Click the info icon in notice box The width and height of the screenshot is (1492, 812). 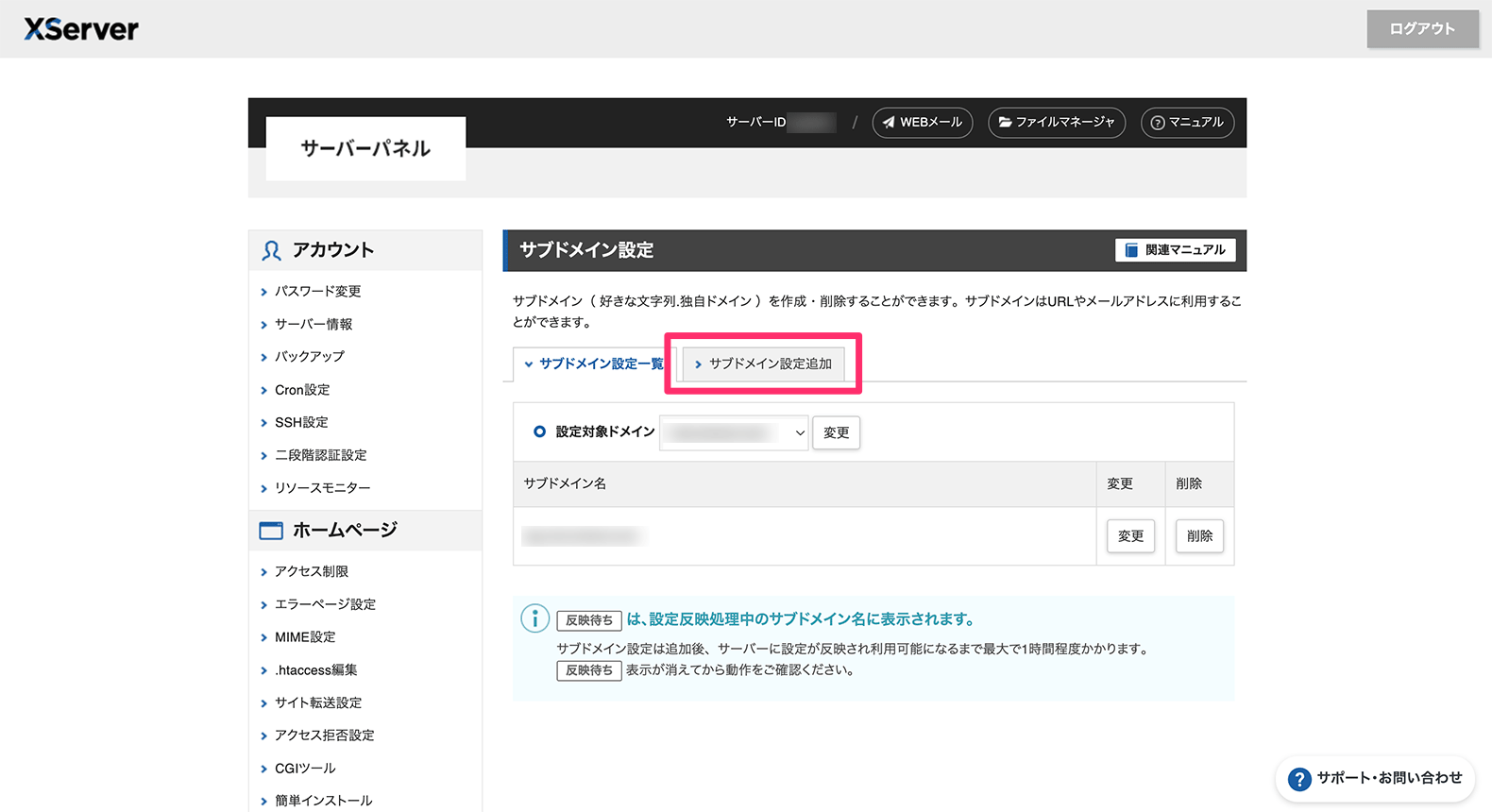point(534,619)
